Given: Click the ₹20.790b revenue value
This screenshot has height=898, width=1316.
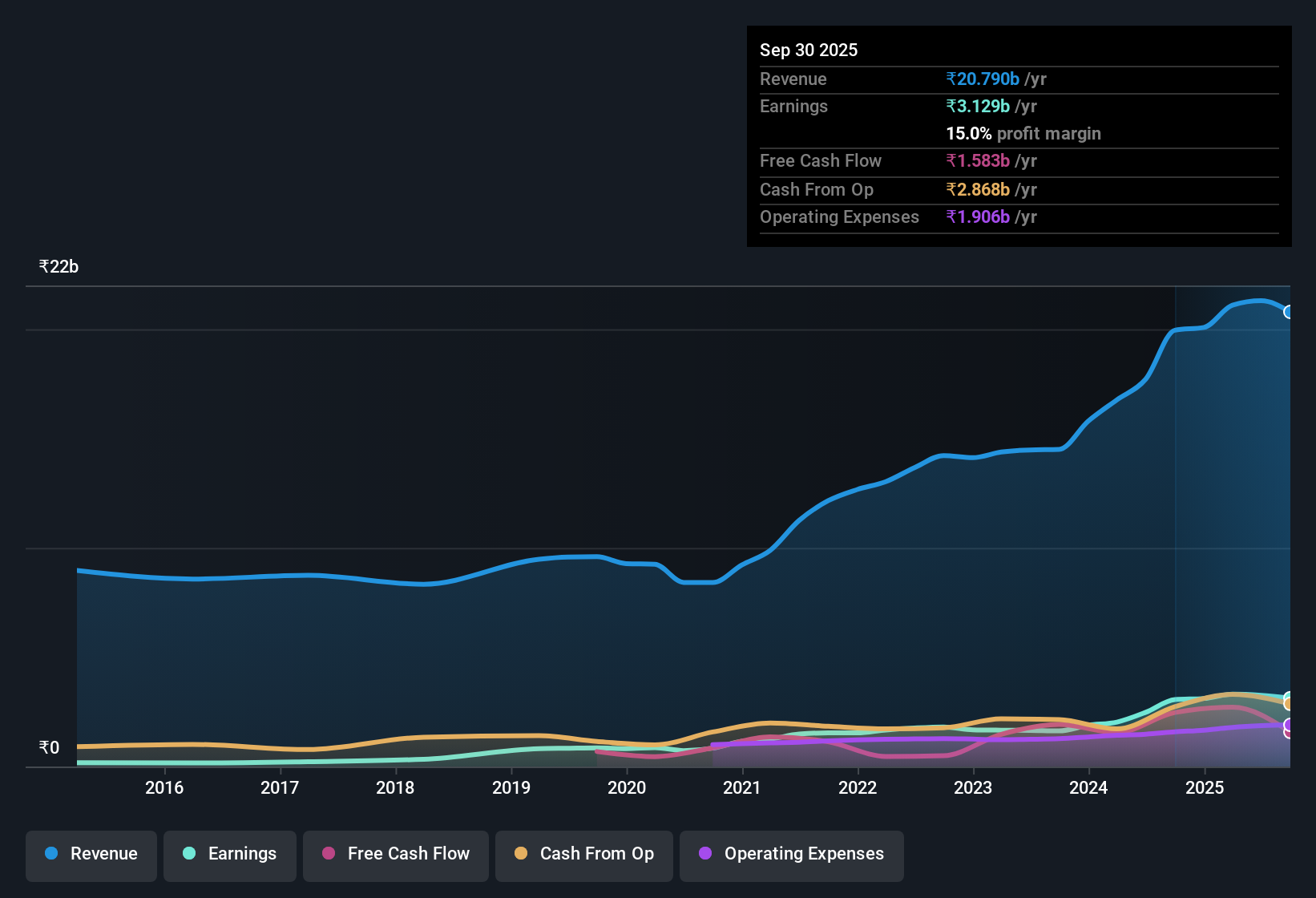Looking at the screenshot, I should point(983,79).
